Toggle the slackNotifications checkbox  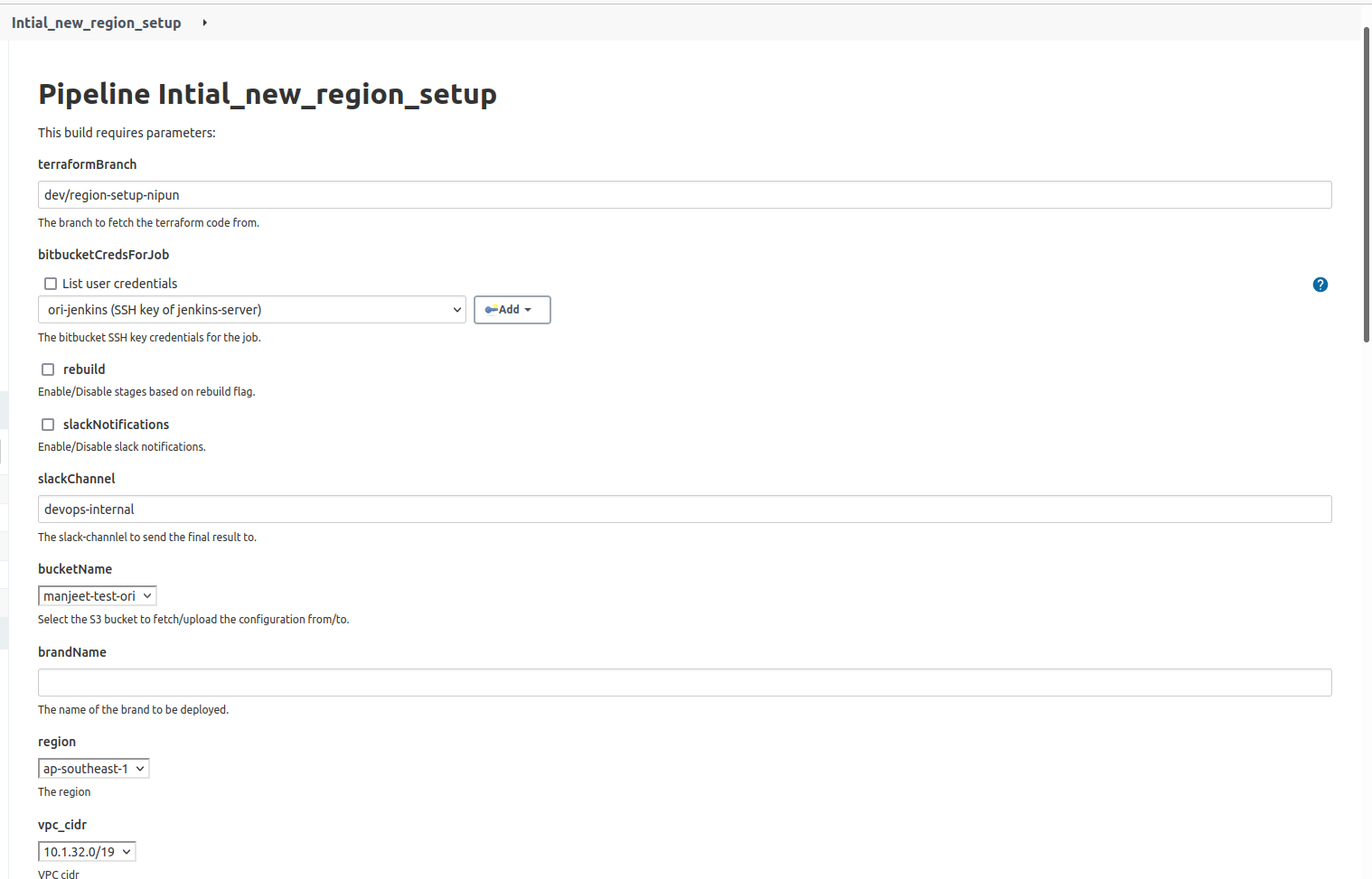48,425
